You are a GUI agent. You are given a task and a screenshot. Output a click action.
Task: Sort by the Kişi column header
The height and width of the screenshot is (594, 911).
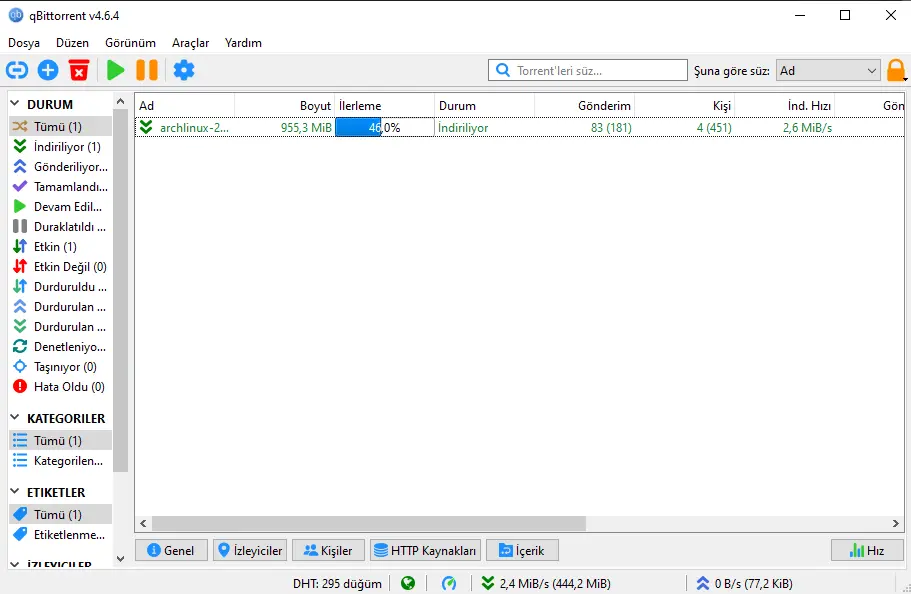684,106
